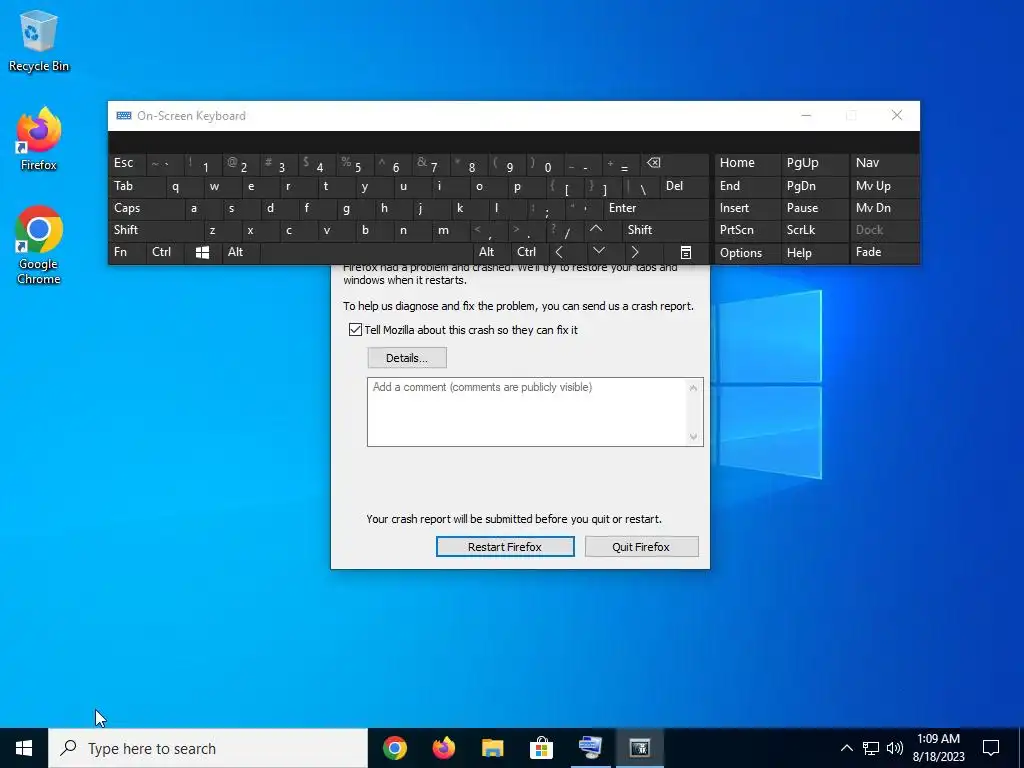1024x768 pixels.
Task: Open the network icon in system tray
Action: tap(871, 748)
